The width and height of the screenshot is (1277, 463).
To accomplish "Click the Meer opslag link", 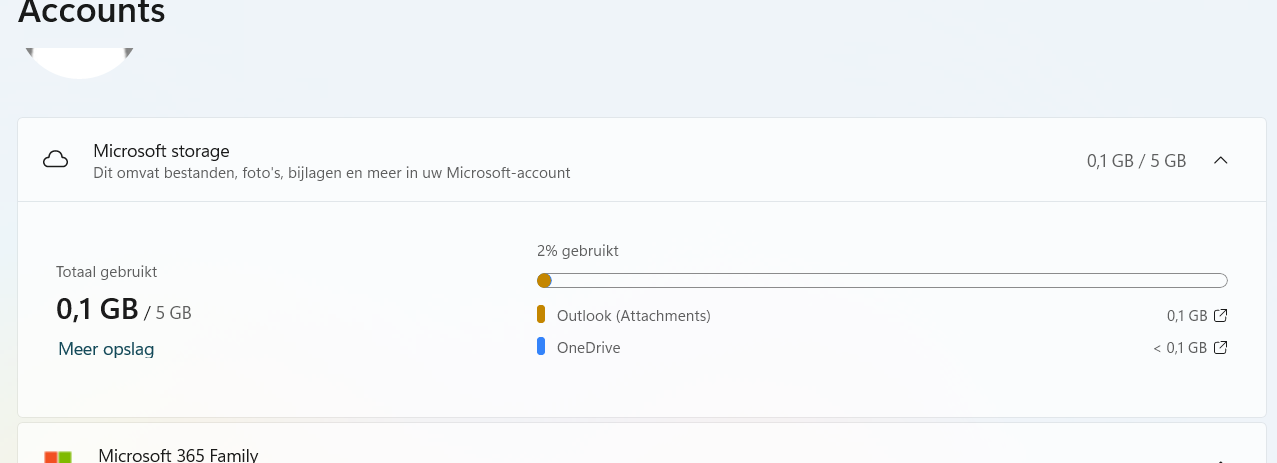I will [x=106, y=349].
